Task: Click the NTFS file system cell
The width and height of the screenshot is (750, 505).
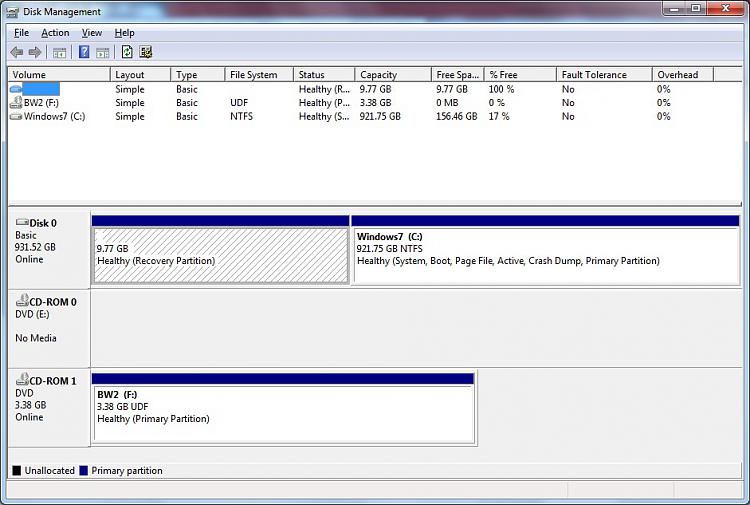Action: [242, 116]
